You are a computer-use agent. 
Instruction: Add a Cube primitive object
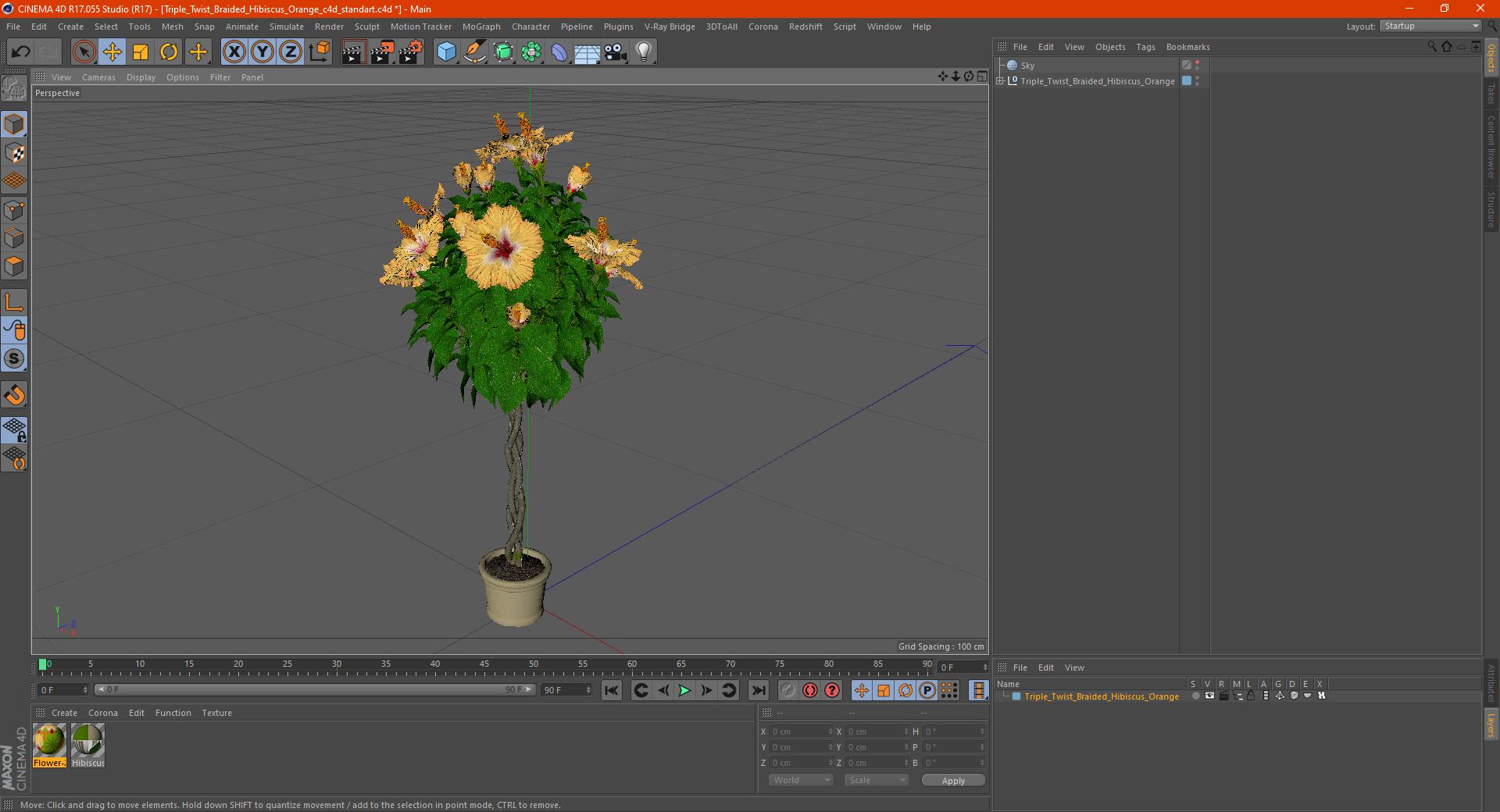point(446,52)
